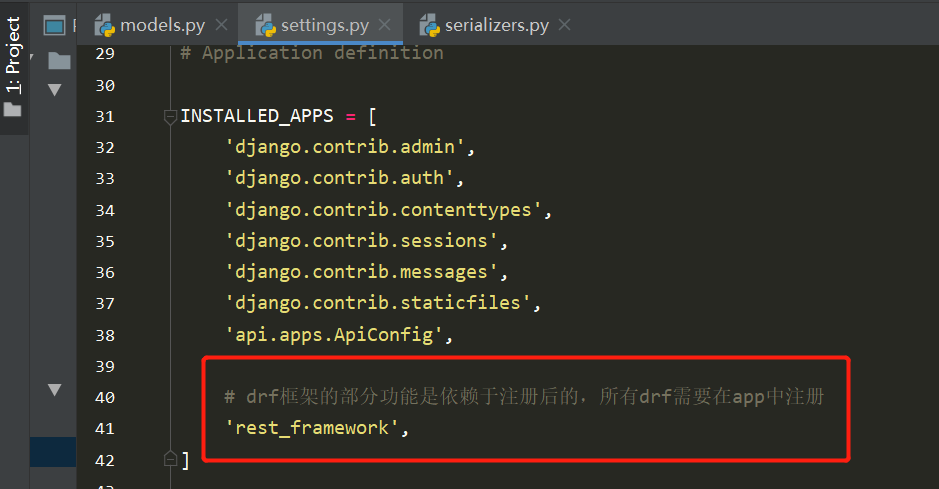Select the folder icon in the project tree
The width and height of the screenshot is (939, 489).
click(x=59, y=60)
